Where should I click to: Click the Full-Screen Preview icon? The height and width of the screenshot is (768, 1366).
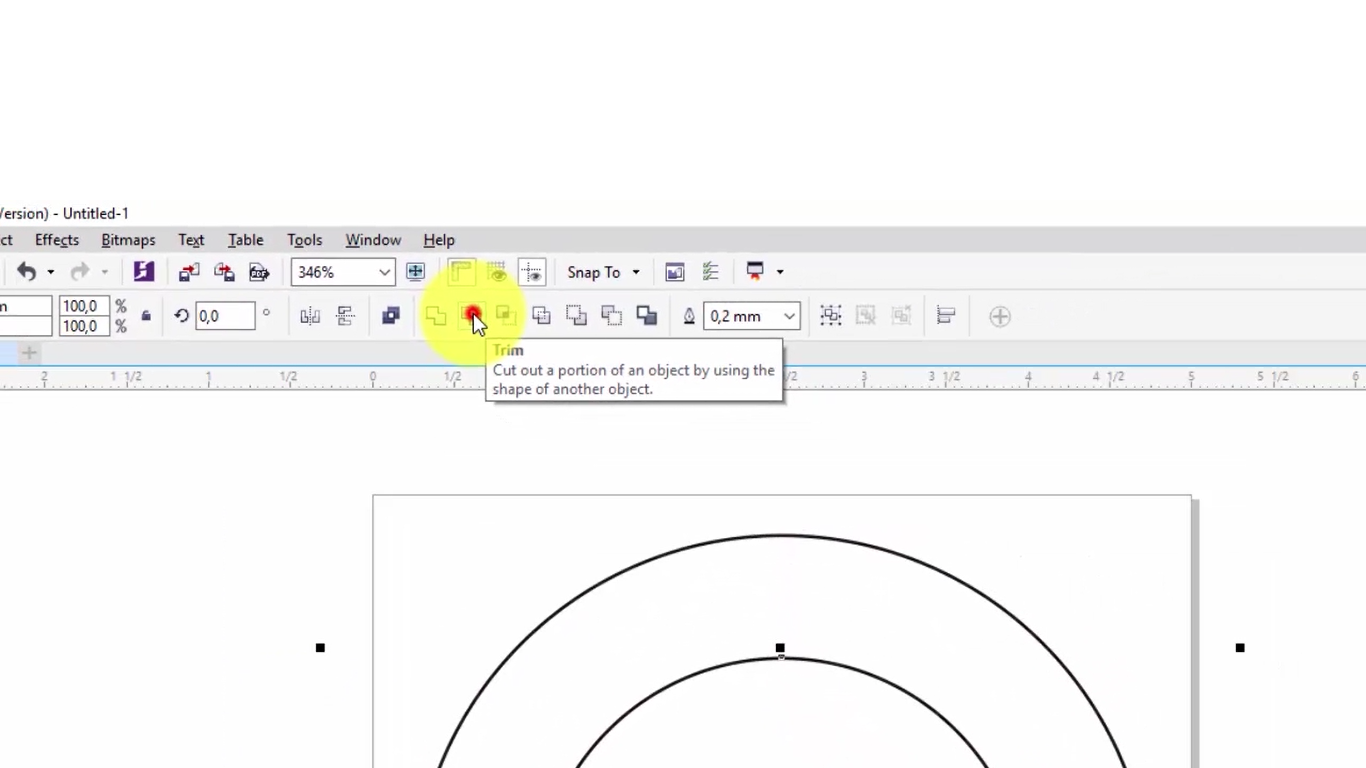pyautogui.click(x=415, y=272)
